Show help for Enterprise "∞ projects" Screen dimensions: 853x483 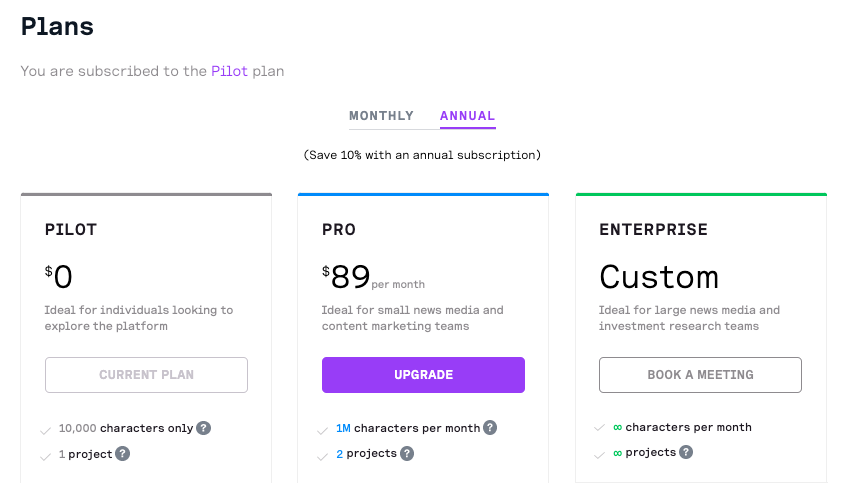pos(687,452)
